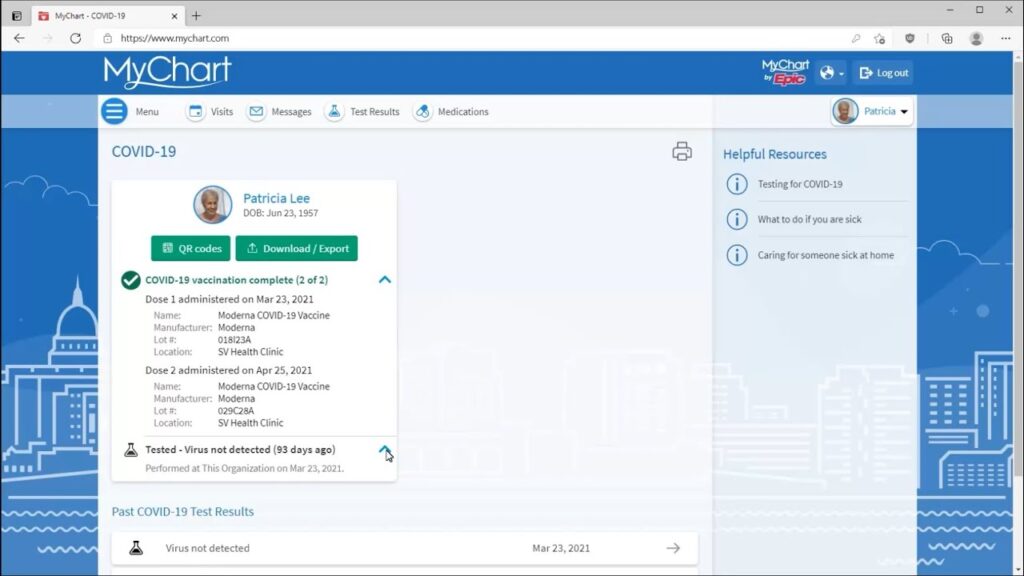This screenshot has width=1024, height=576.
Task: Open What to do if you are sick
Action: pos(809,219)
